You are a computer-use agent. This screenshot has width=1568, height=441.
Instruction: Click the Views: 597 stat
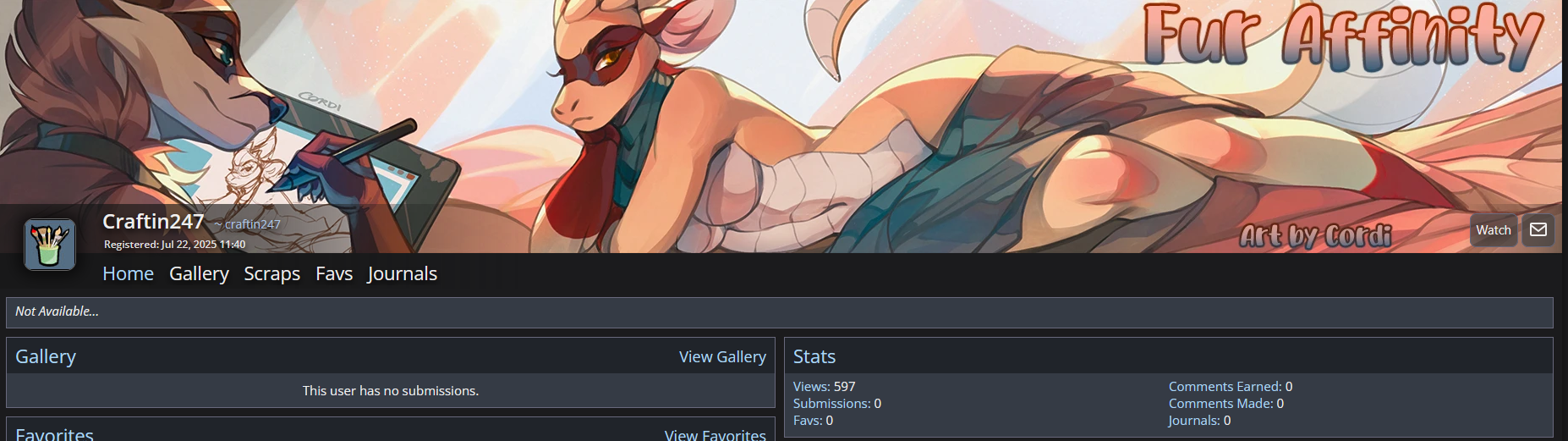[825, 386]
